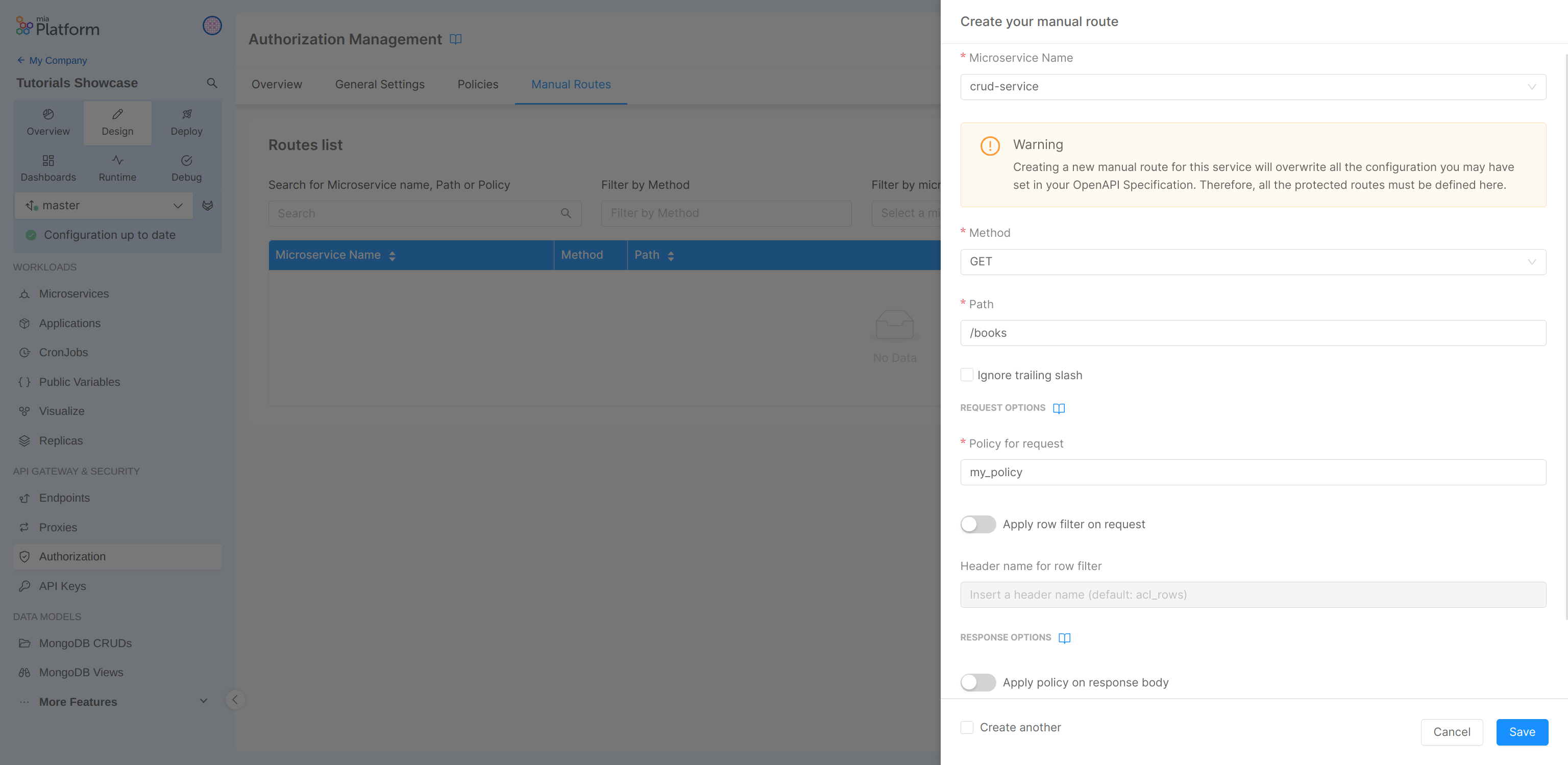Viewport: 1568px width, 765px height.
Task: Open the Deploy section
Action: (x=186, y=122)
